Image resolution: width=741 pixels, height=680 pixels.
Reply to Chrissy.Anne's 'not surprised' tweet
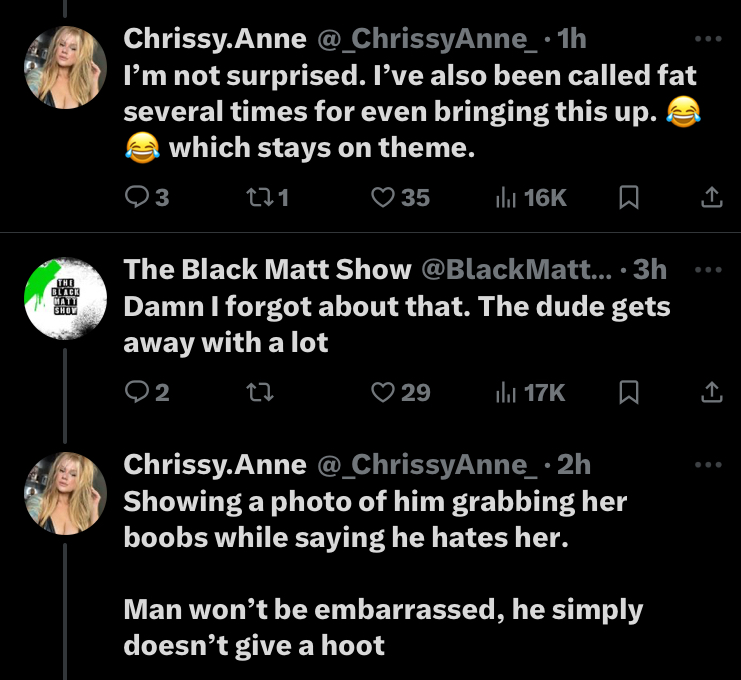pyautogui.click(x=136, y=198)
